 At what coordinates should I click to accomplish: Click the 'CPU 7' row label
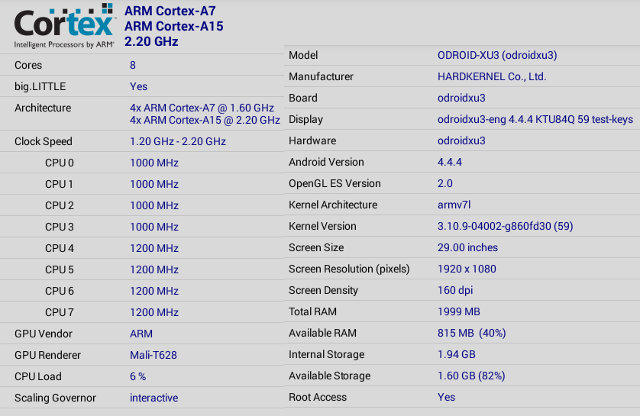point(60,312)
